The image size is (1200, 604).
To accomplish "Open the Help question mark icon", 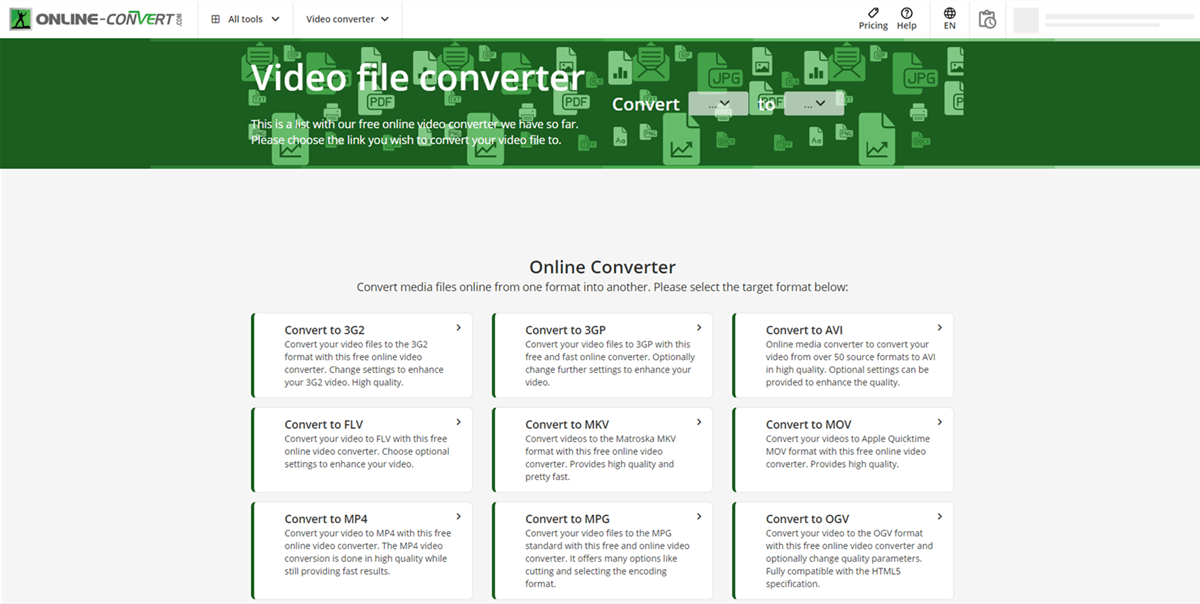I will point(906,13).
